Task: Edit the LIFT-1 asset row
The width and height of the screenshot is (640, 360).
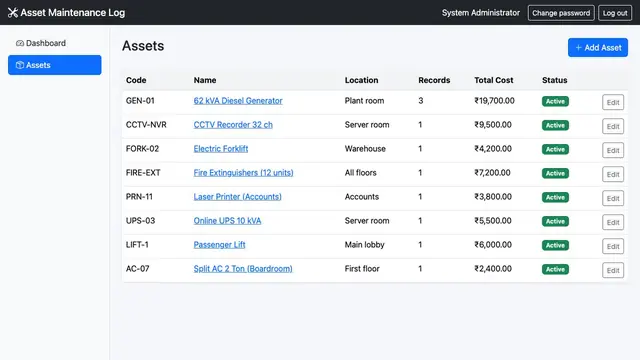Action: [613, 247]
